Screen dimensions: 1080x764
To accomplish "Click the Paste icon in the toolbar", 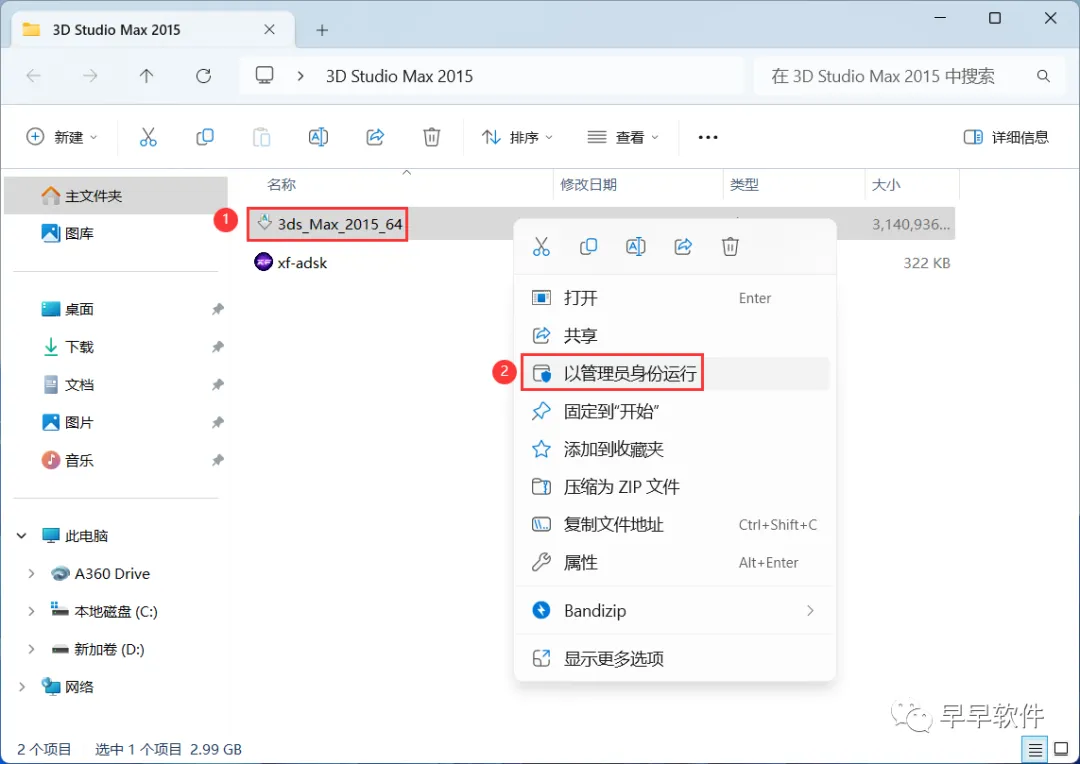I will coord(262,137).
